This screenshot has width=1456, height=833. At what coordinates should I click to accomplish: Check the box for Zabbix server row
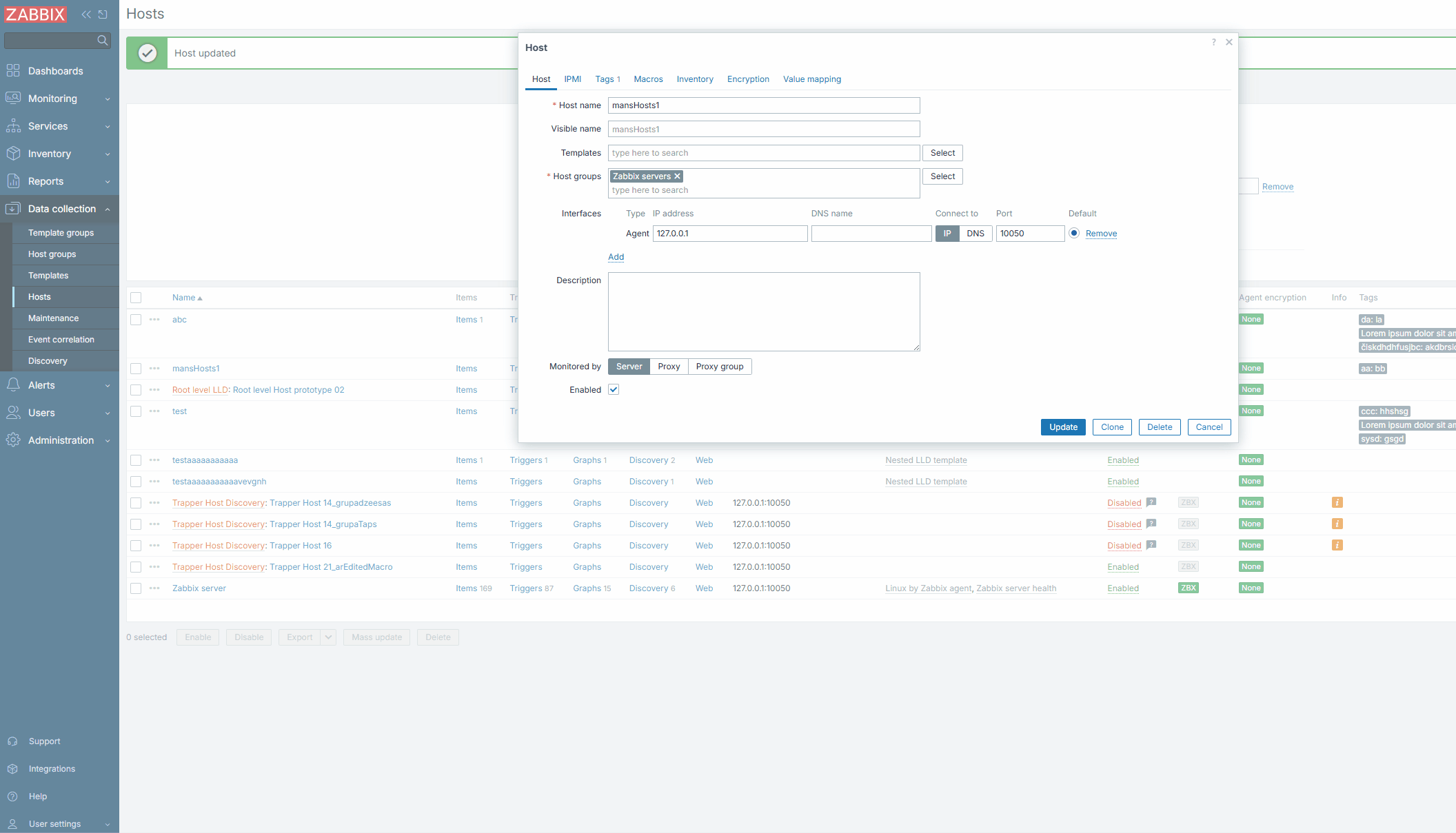pyautogui.click(x=136, y=588)
